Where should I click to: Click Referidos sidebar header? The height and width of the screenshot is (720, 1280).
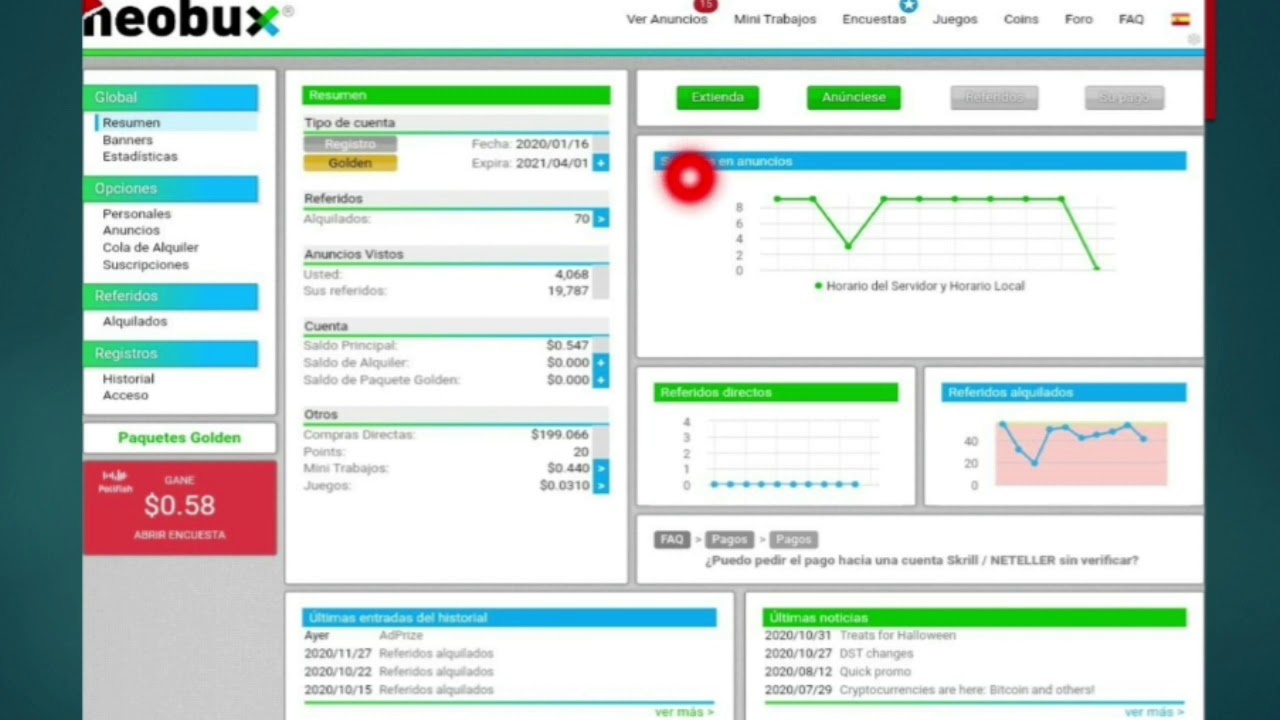pos(170,296)
